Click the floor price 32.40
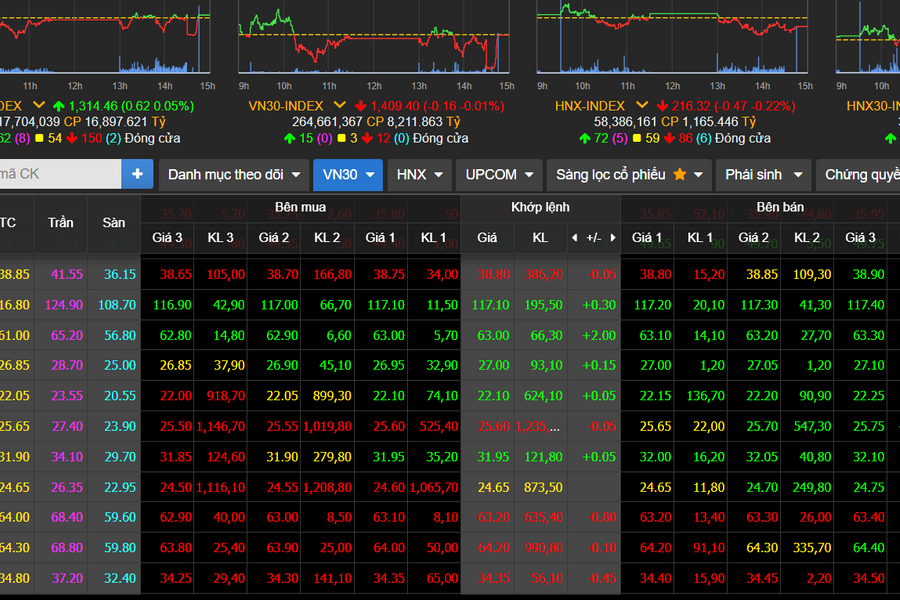This screenshot has height=600, width=900. (120, 578)
